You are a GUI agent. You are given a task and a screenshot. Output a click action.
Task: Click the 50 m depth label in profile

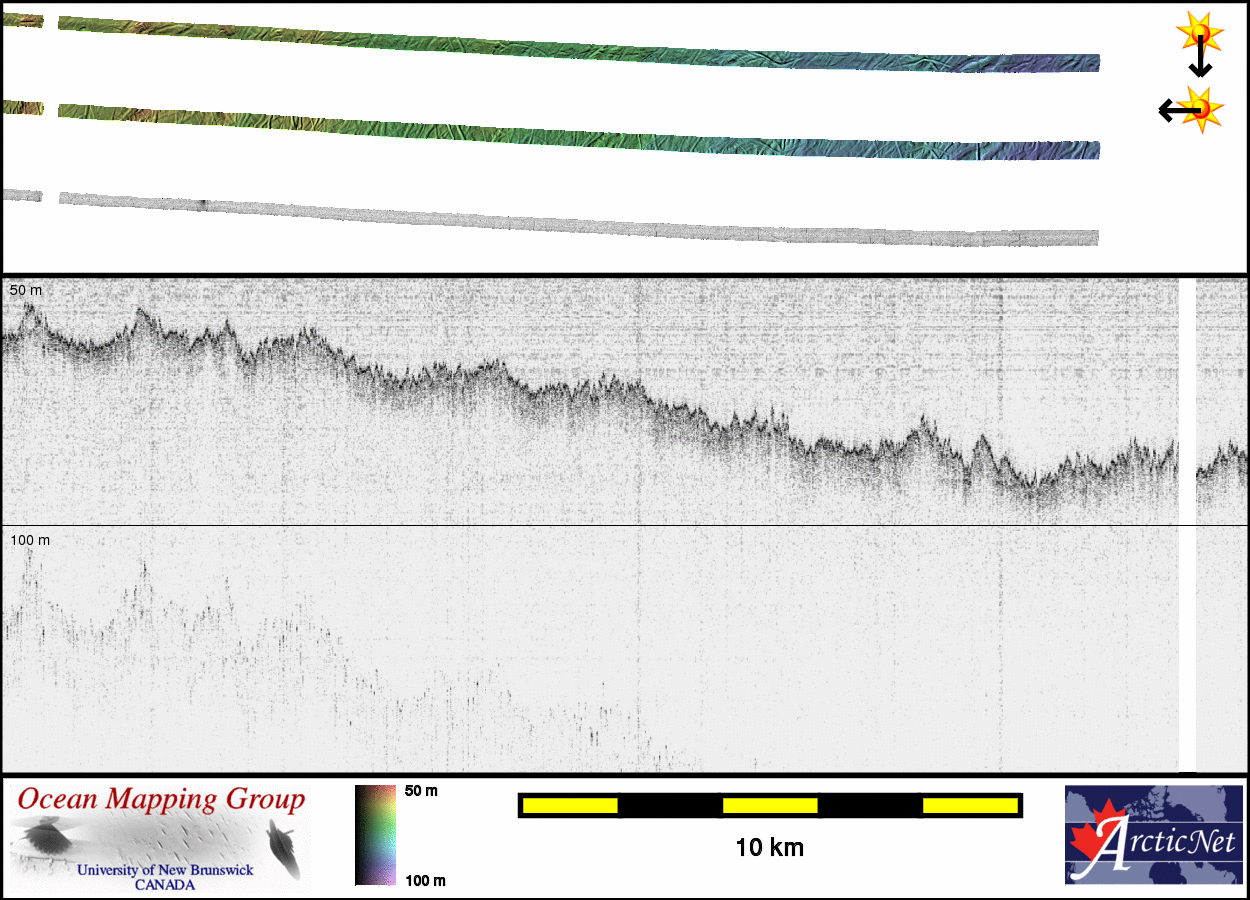click(x=26, y=290)
